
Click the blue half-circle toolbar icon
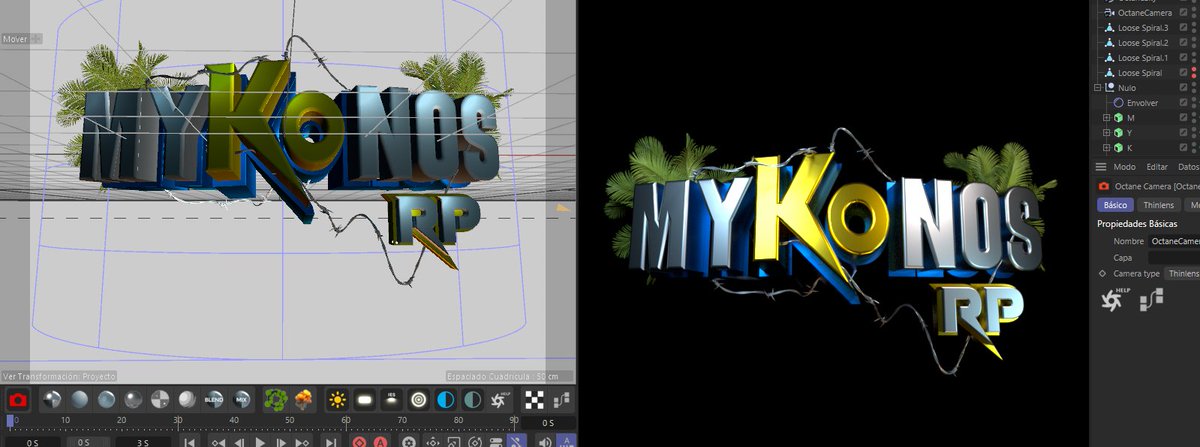[x=446, y=400]
